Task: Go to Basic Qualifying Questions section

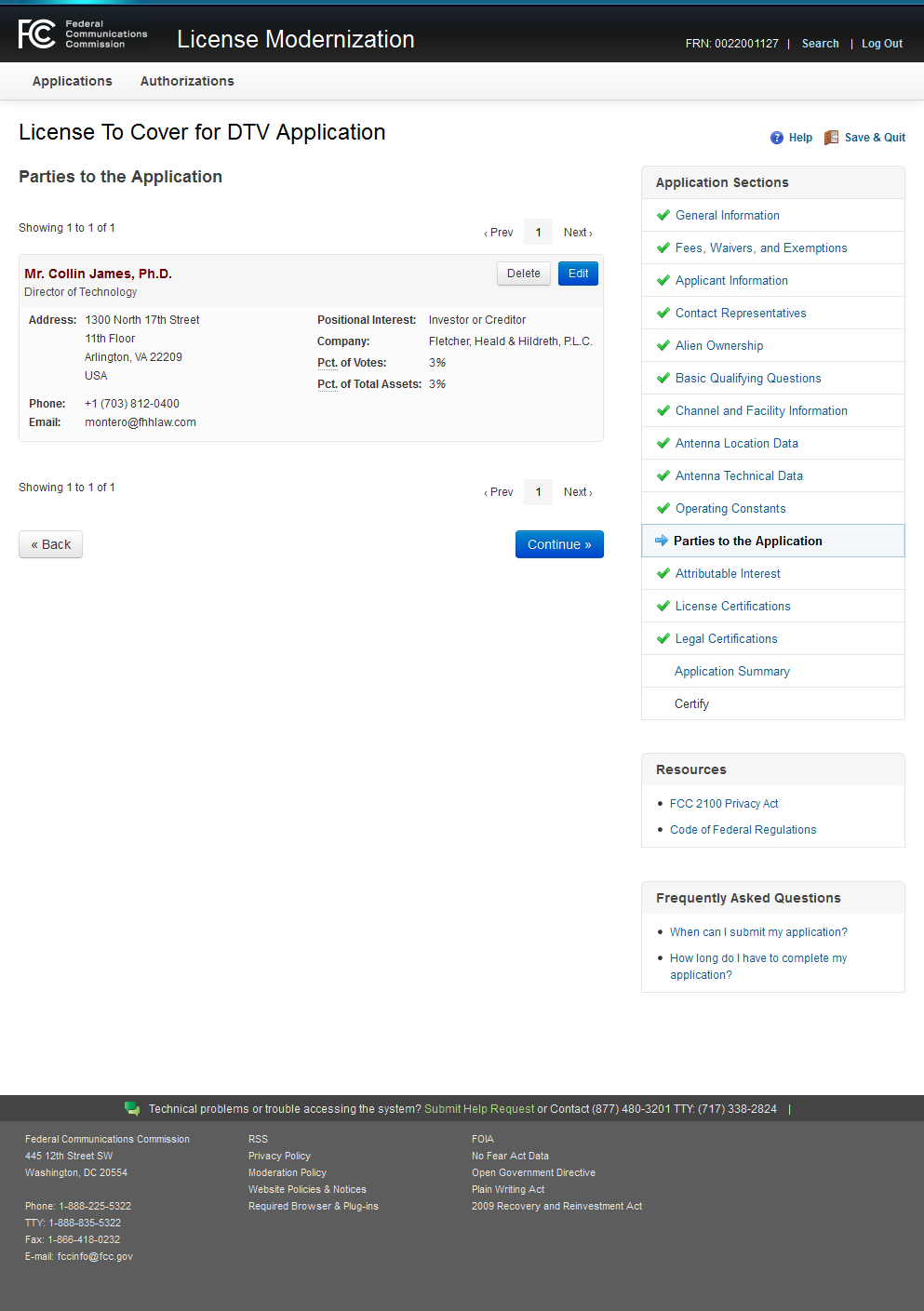Action: pyautogui.click(x=748, y=378)
